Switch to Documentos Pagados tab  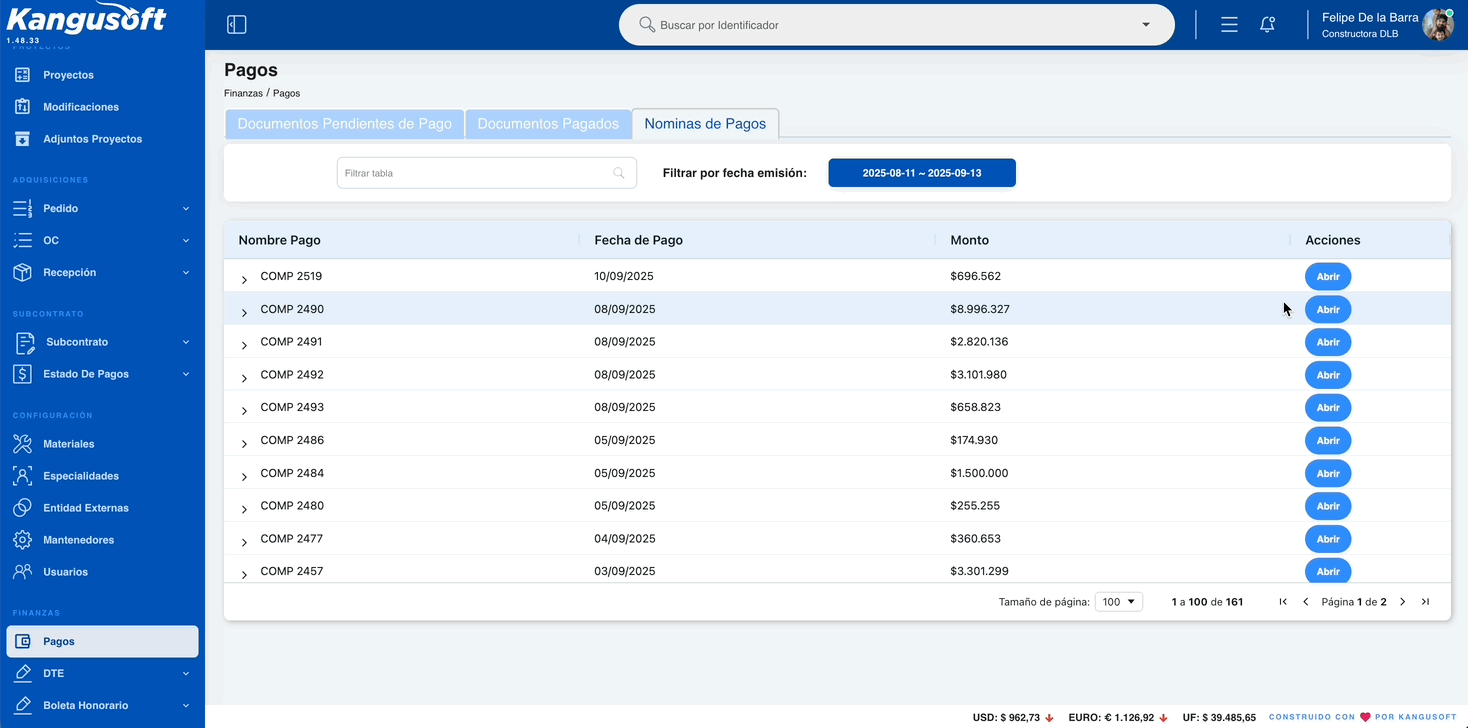click(548, 124)
